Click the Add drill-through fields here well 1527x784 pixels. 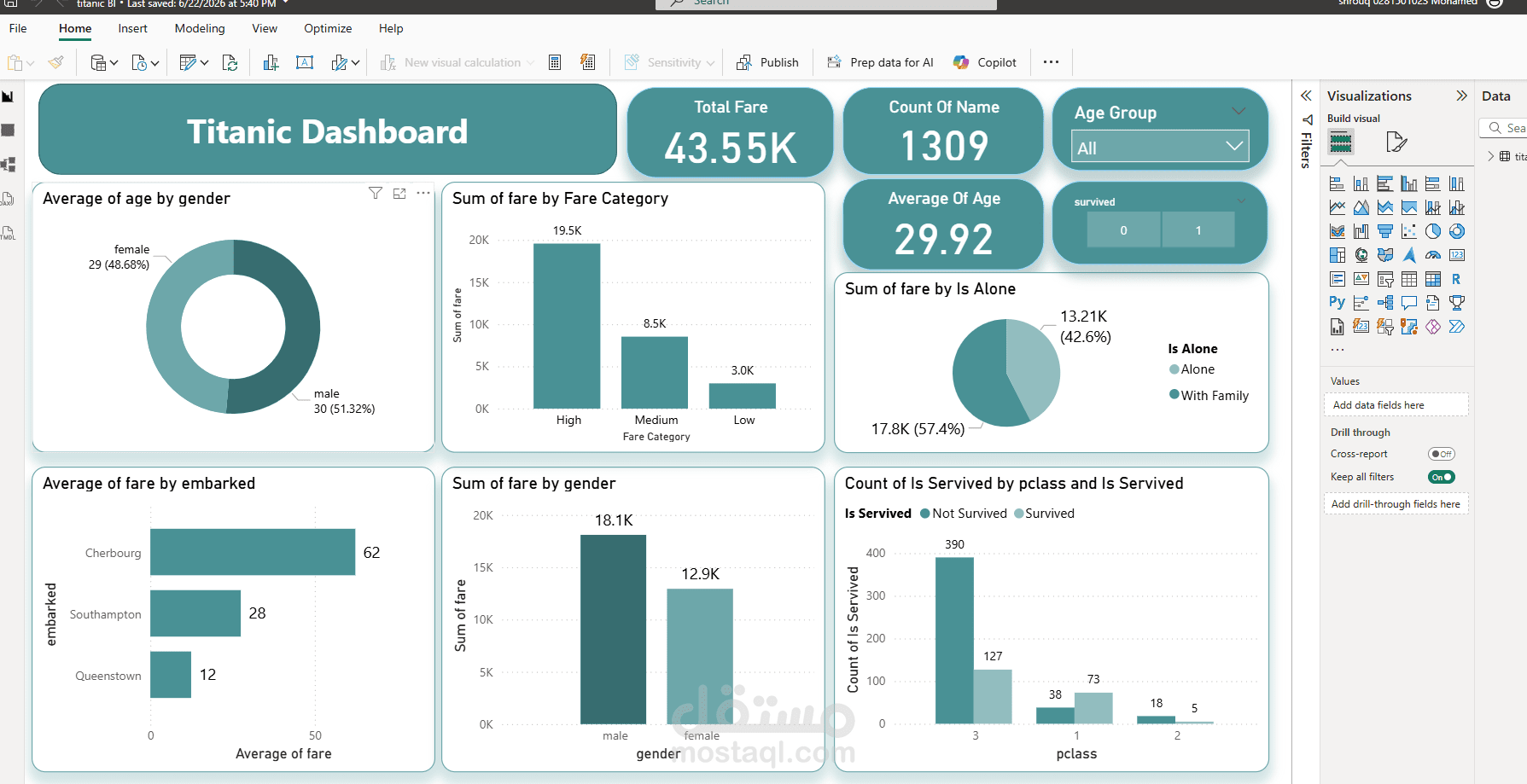tap(1396, 503)
